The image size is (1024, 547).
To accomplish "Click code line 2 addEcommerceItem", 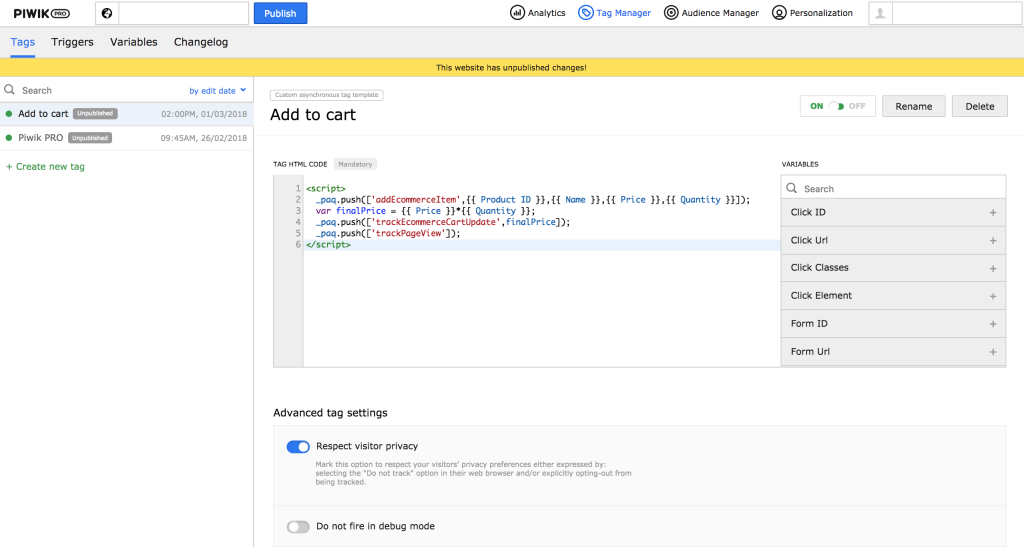I will tap(532, 200).
